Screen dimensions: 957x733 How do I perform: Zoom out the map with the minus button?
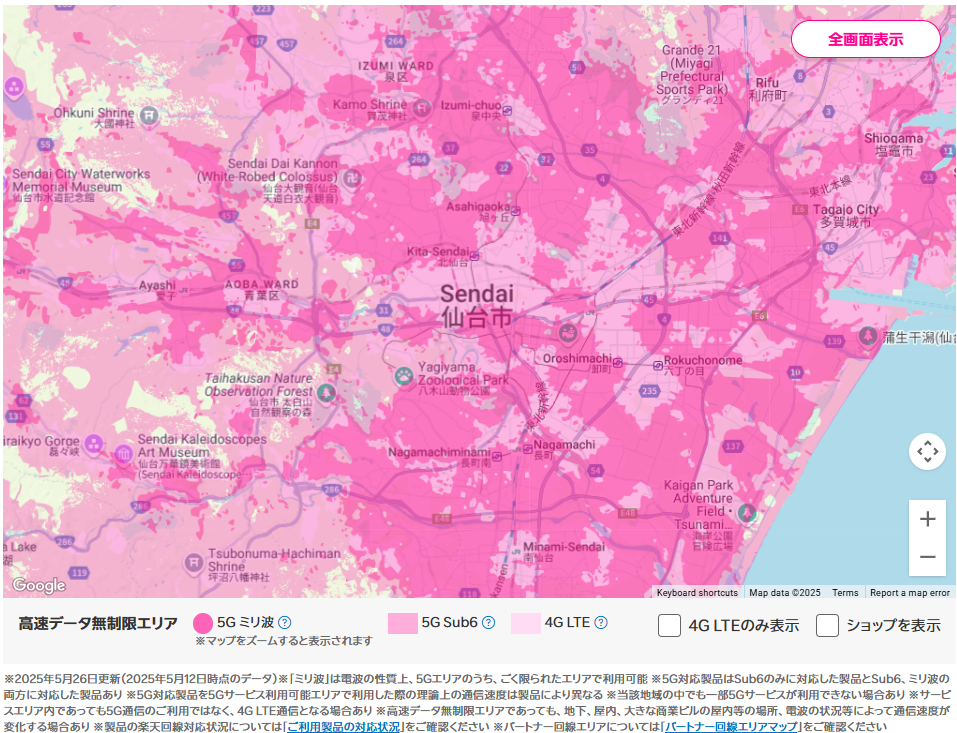pos(927,557)
